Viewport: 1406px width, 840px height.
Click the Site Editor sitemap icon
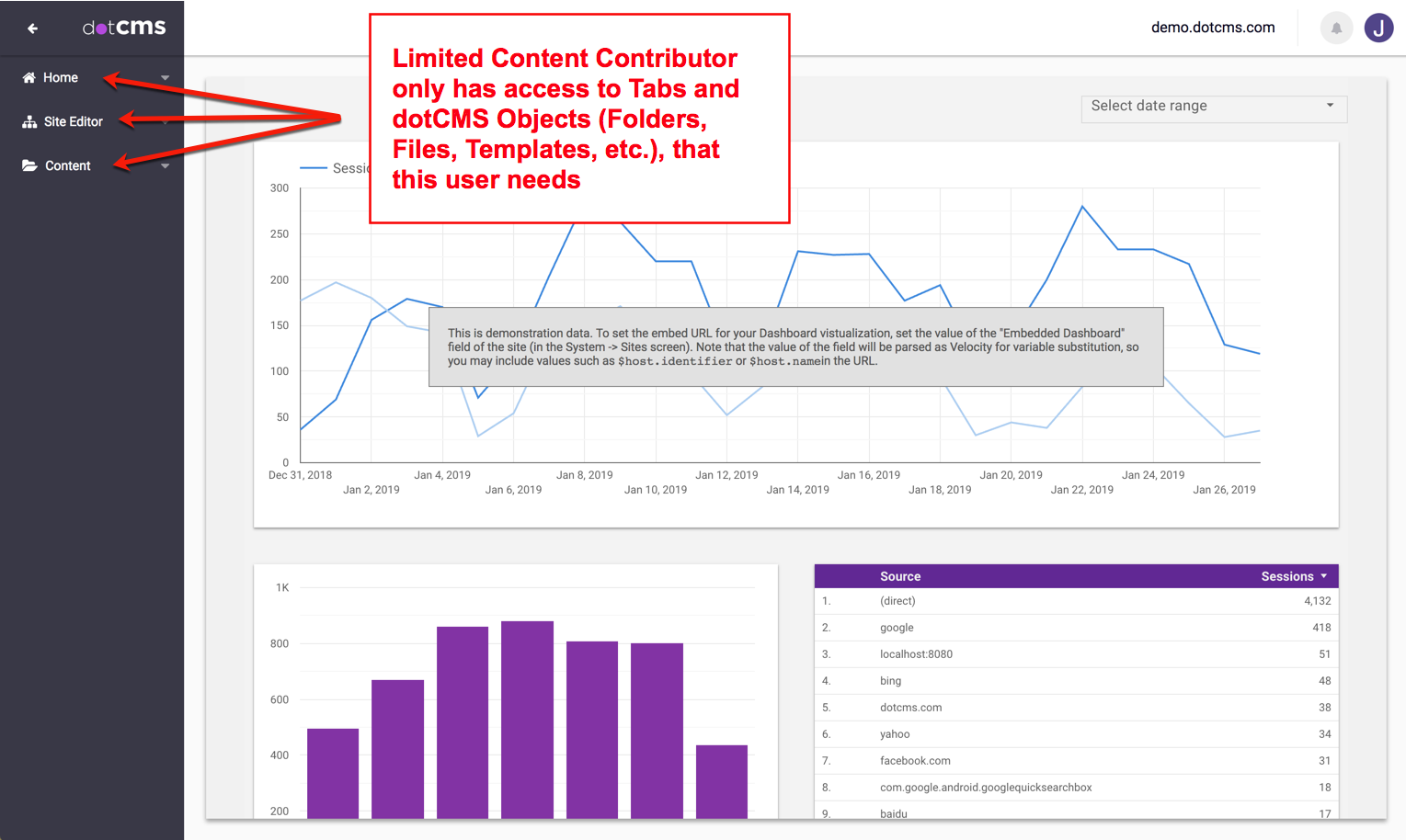(29, 122)
